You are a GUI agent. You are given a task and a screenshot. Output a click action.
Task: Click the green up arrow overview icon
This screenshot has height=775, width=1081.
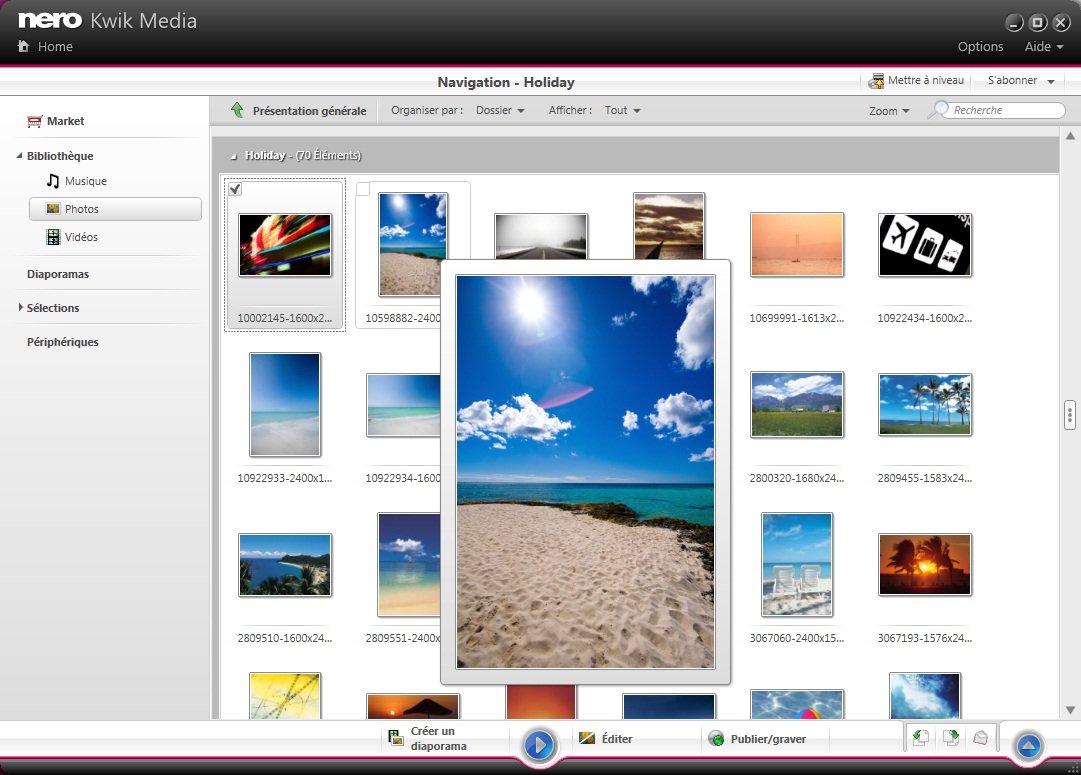pos(237,110)
